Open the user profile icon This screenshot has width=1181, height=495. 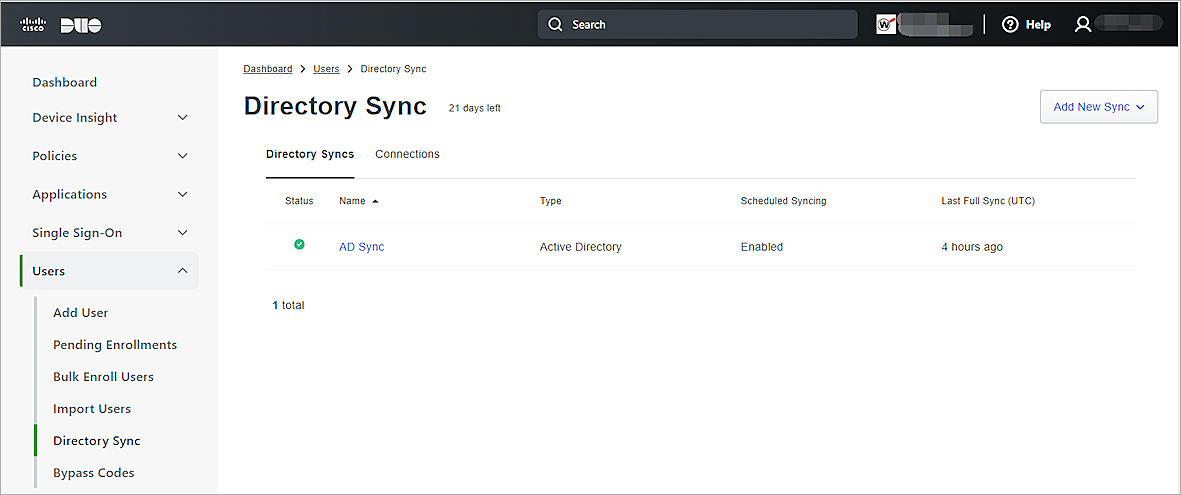1082,25
